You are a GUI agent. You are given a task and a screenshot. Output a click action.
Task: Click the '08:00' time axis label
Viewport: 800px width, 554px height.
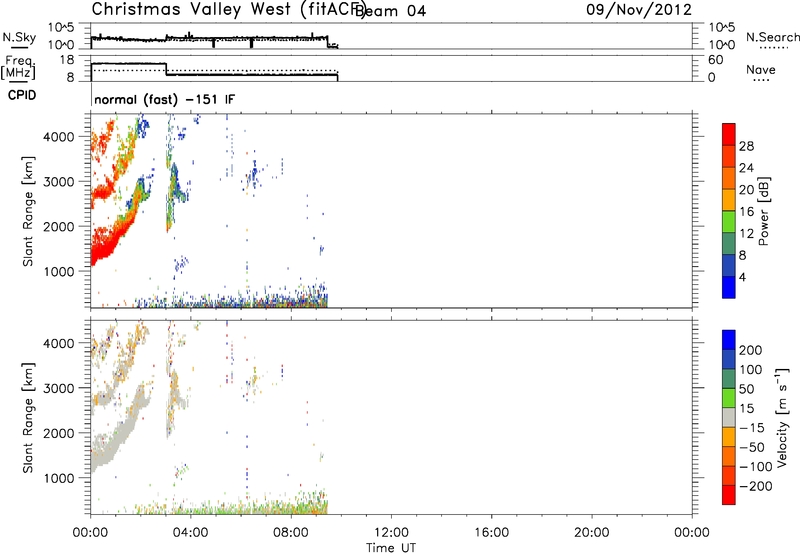[291, 533]
